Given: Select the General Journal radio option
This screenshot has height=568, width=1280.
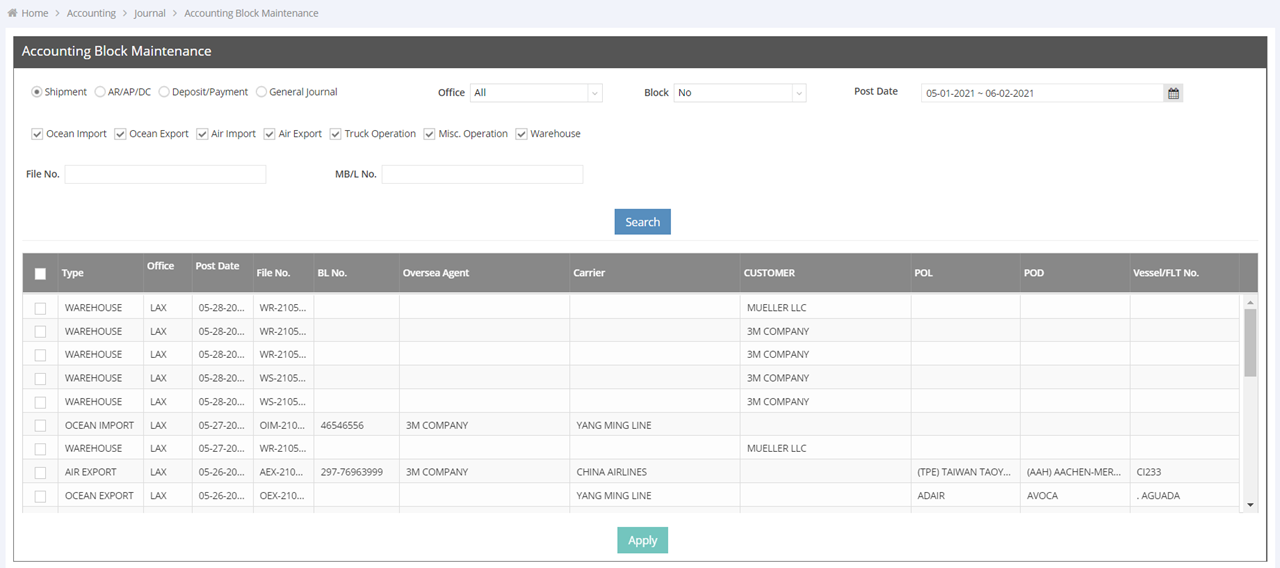Looking at the screenshot, I should click(262, 92).
